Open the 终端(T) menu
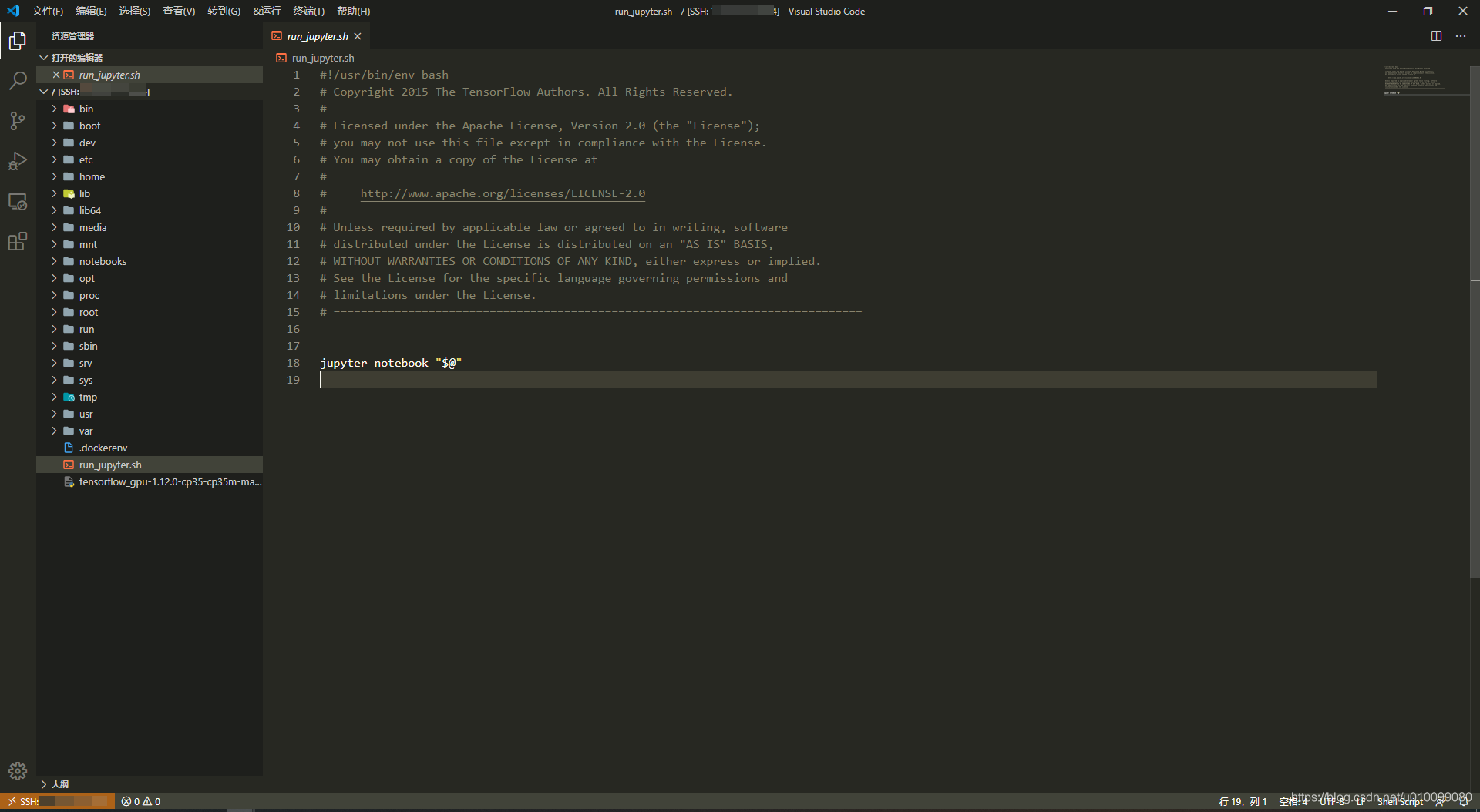This screenshot has width=1480, height=812. pos(308,11)
